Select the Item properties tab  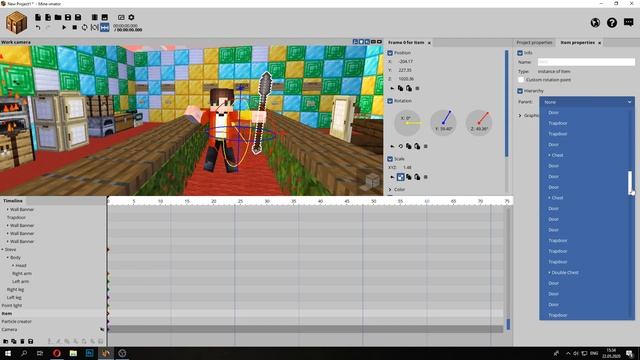(577, 42)
